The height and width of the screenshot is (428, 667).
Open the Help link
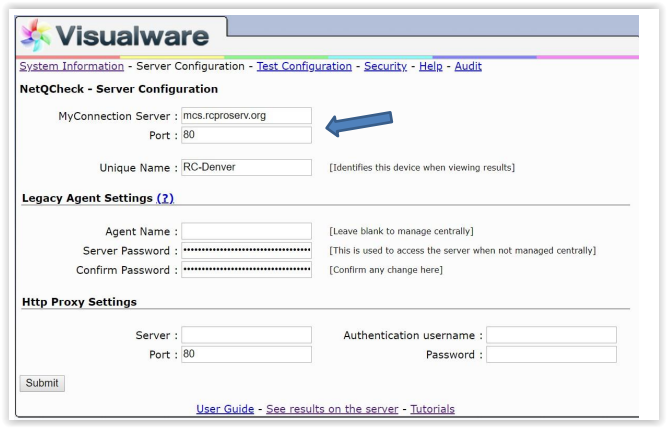(430, 66)
